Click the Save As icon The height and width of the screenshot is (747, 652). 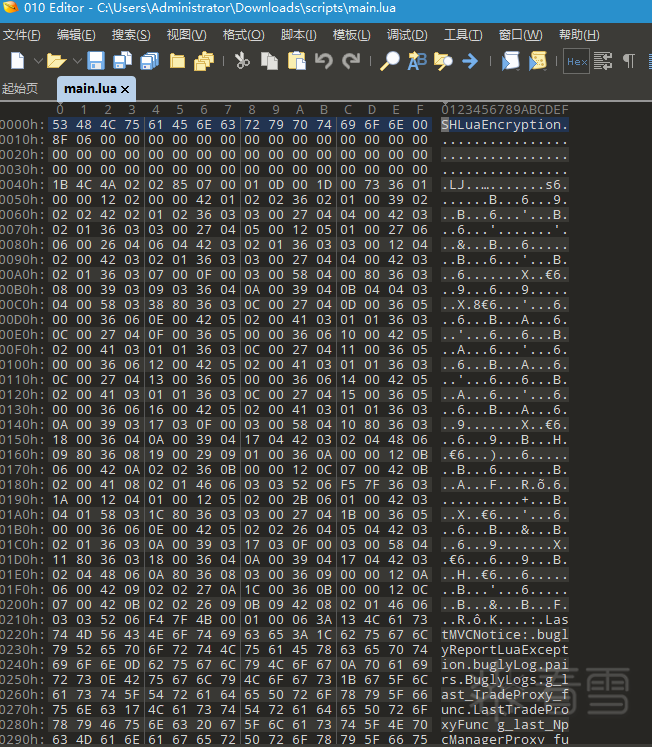pyautogui.click(x=123, y=61)
